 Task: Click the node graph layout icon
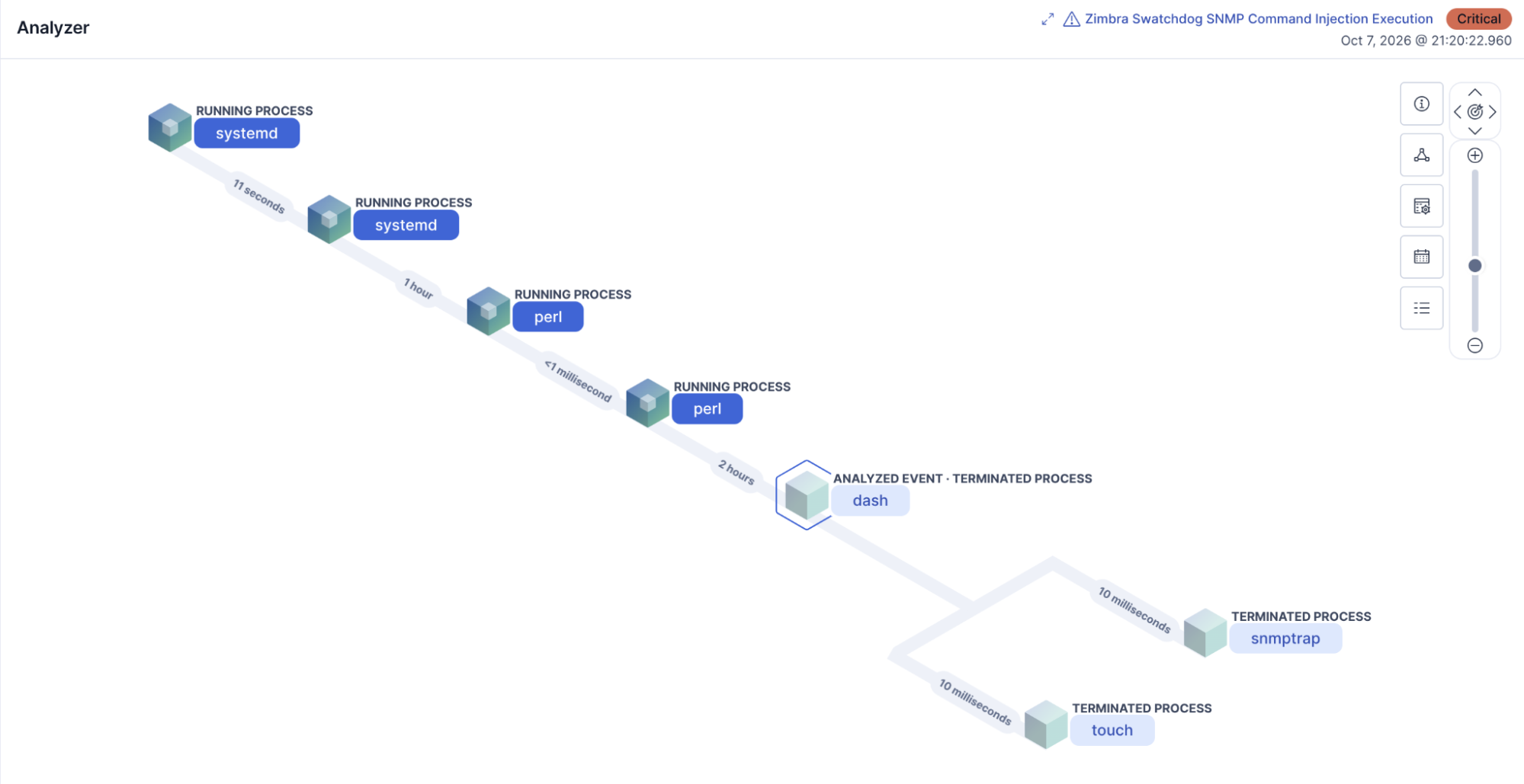click(x=1421, y=155)
